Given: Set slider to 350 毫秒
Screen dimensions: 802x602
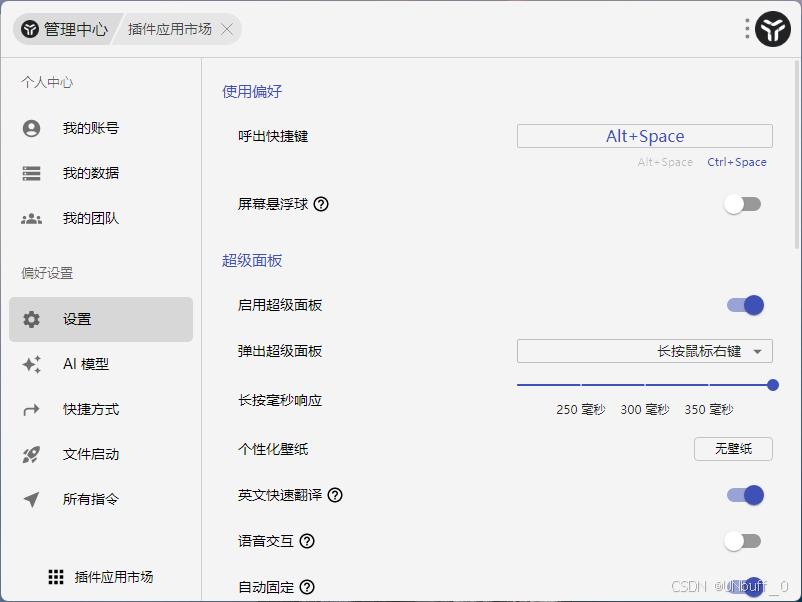Looking at the screenshot, I should (x=709, y=410).
